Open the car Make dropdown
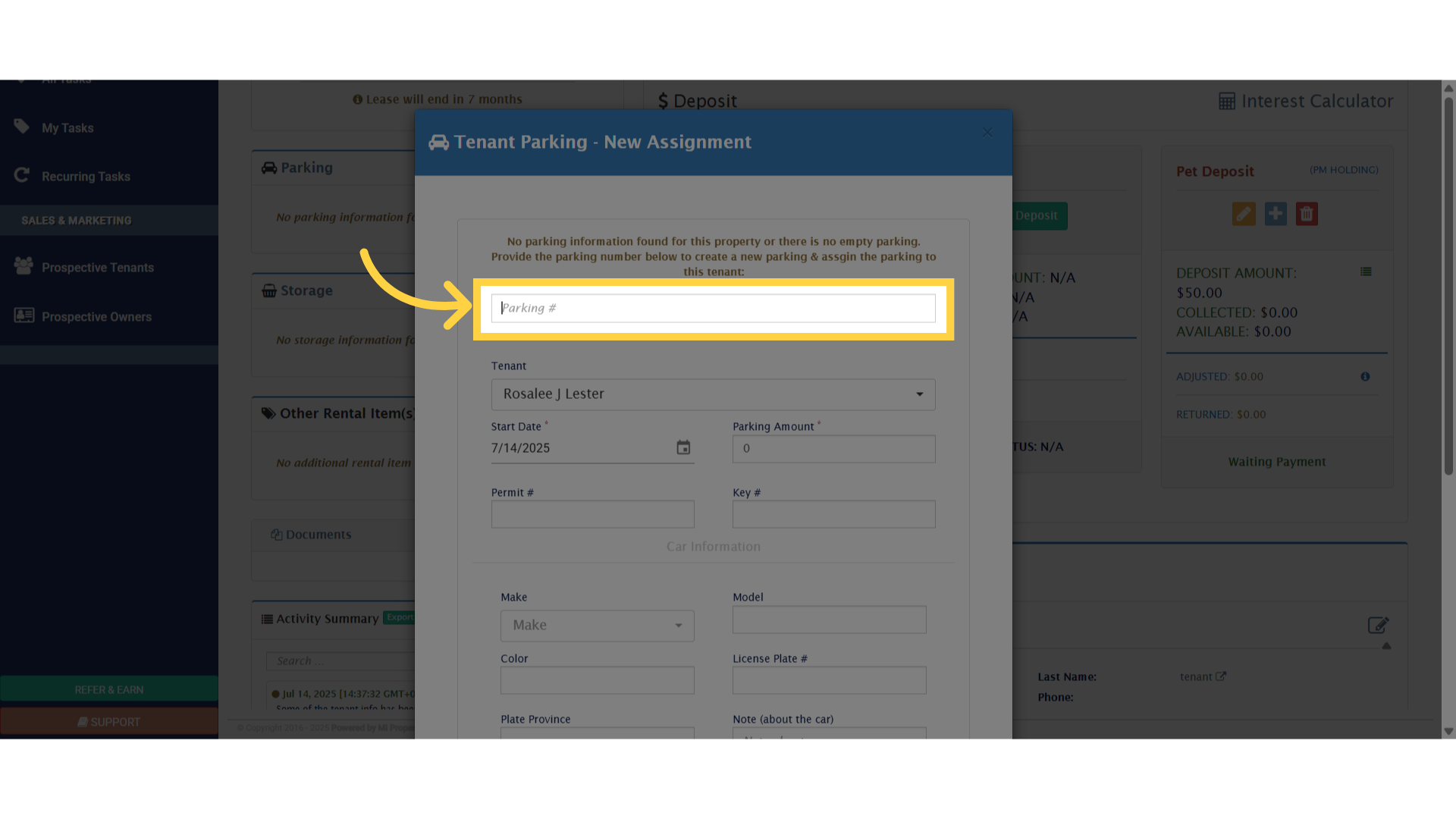This screenshot has height=819, width=1456. tap(597, 626)
